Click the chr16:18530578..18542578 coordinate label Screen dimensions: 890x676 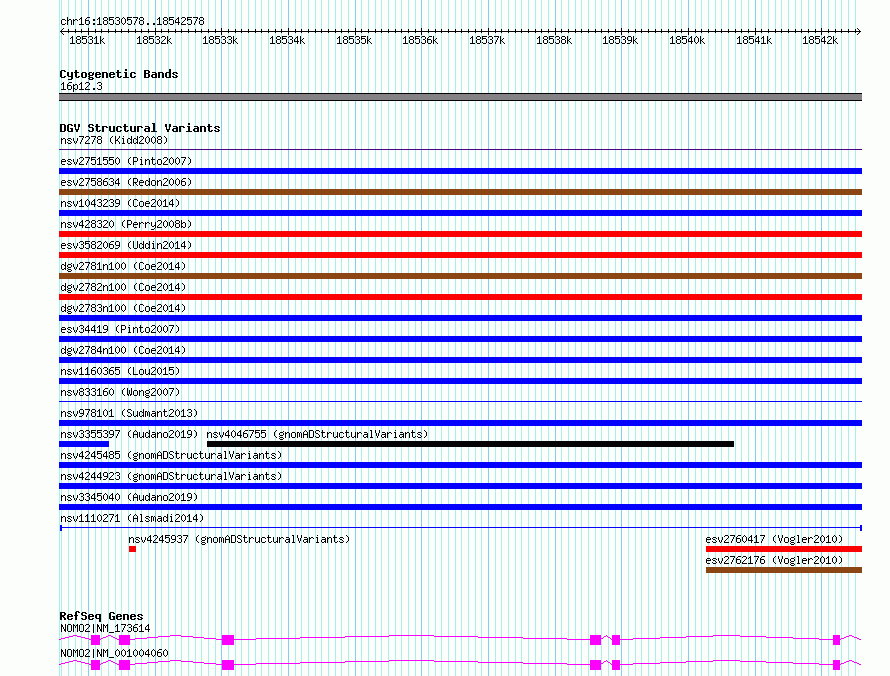(x=132, y=21)
